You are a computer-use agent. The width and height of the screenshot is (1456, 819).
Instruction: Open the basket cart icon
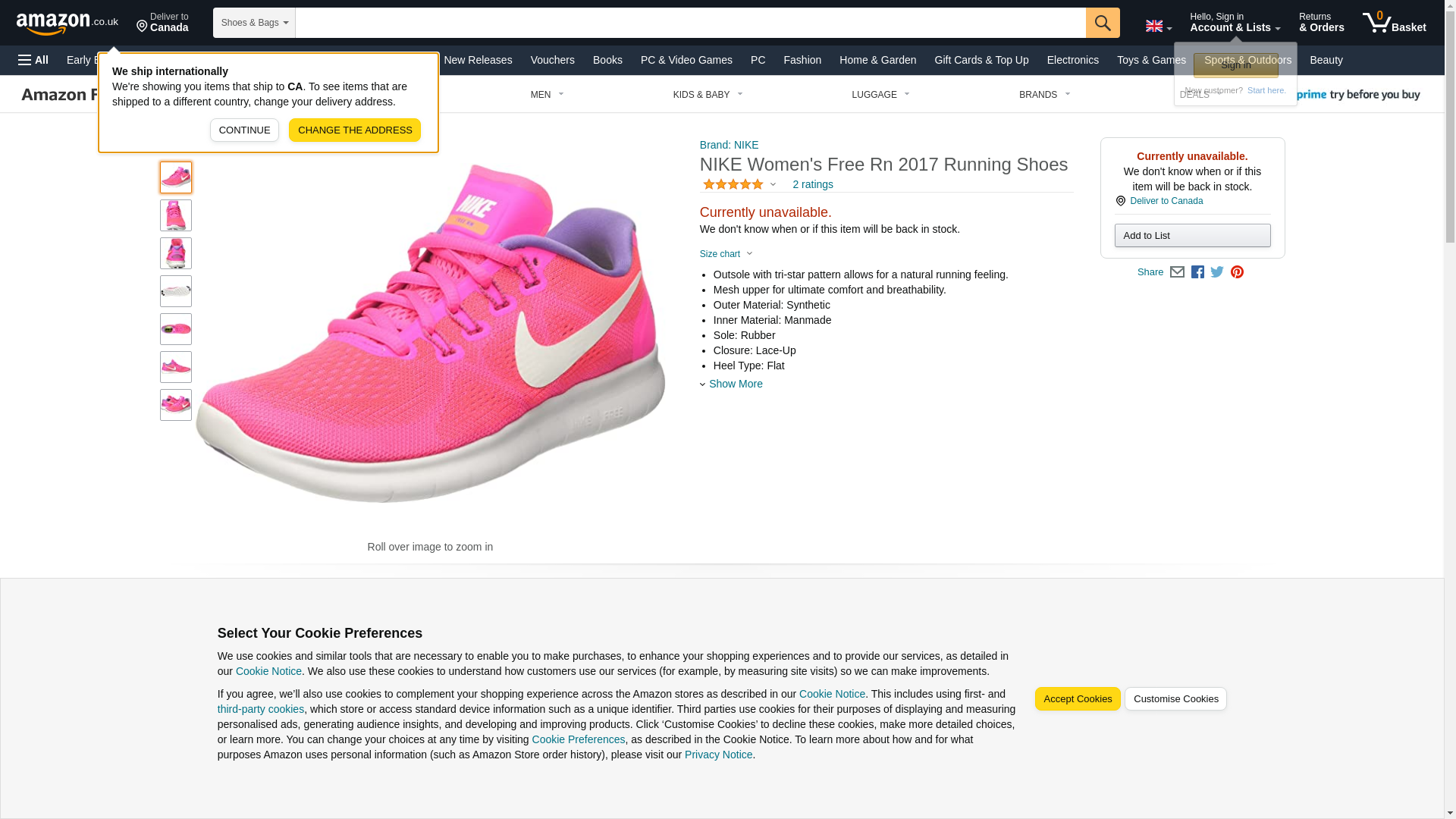[1393, 23]
